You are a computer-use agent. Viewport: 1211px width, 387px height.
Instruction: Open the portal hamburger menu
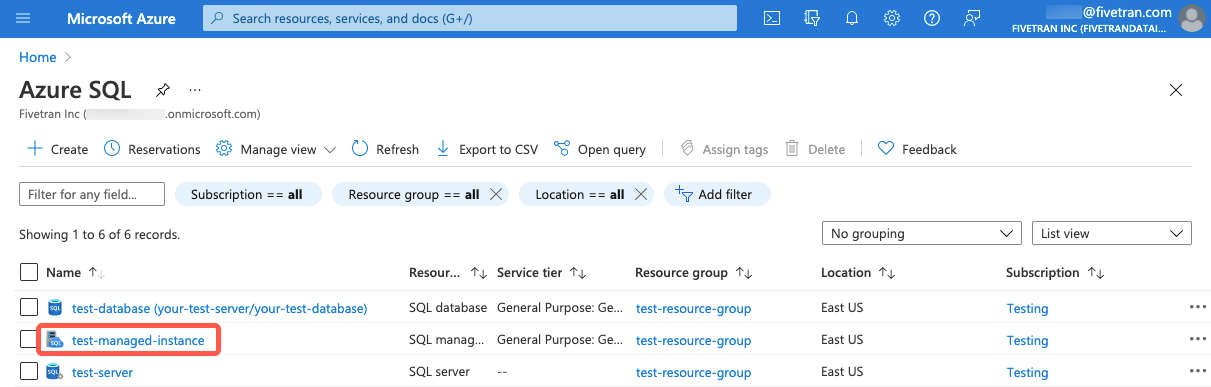coord(23,18)
